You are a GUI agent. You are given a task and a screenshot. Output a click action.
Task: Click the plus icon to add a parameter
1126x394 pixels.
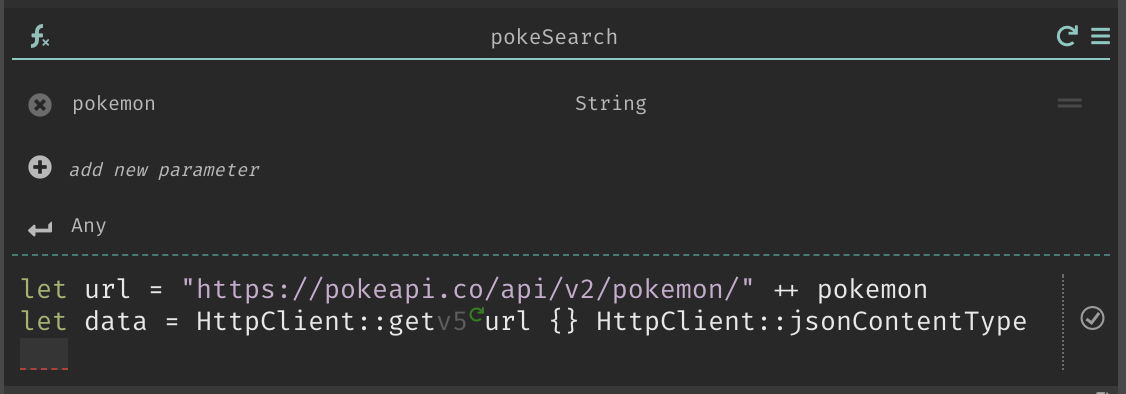tap(40, 168)
